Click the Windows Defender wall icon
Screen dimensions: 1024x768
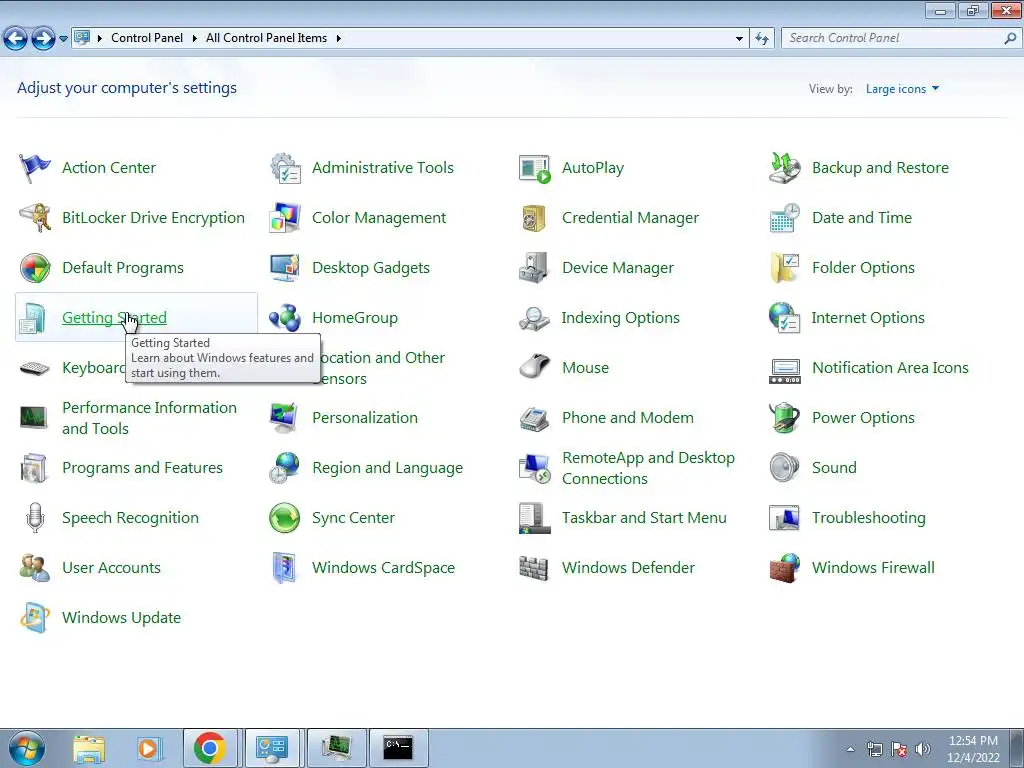535,568
